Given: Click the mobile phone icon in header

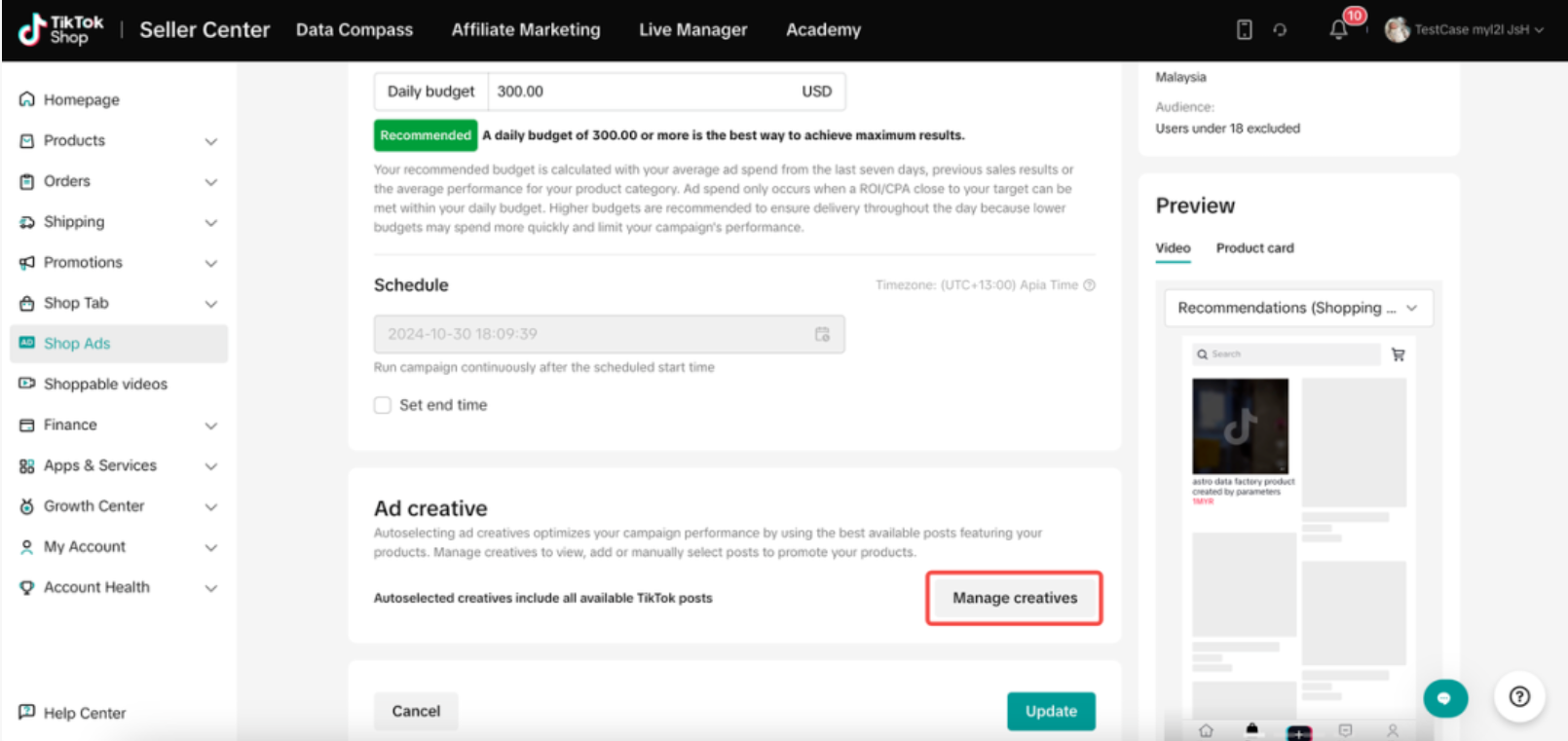Looking at the screenshot, I should (1244, 30).
